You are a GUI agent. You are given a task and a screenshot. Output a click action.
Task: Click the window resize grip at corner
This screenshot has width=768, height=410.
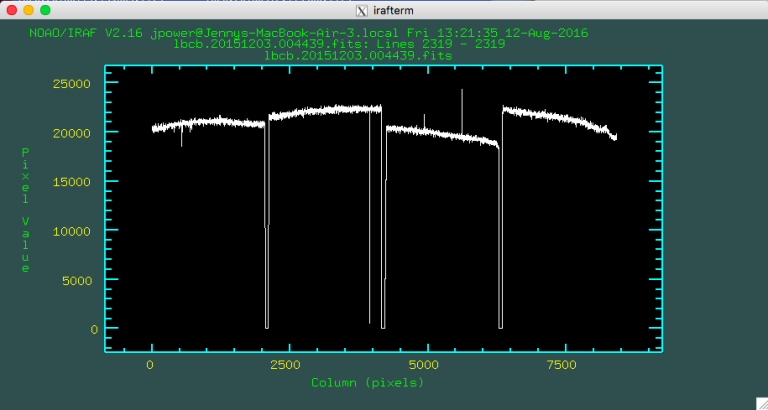(x=762, y=404)
